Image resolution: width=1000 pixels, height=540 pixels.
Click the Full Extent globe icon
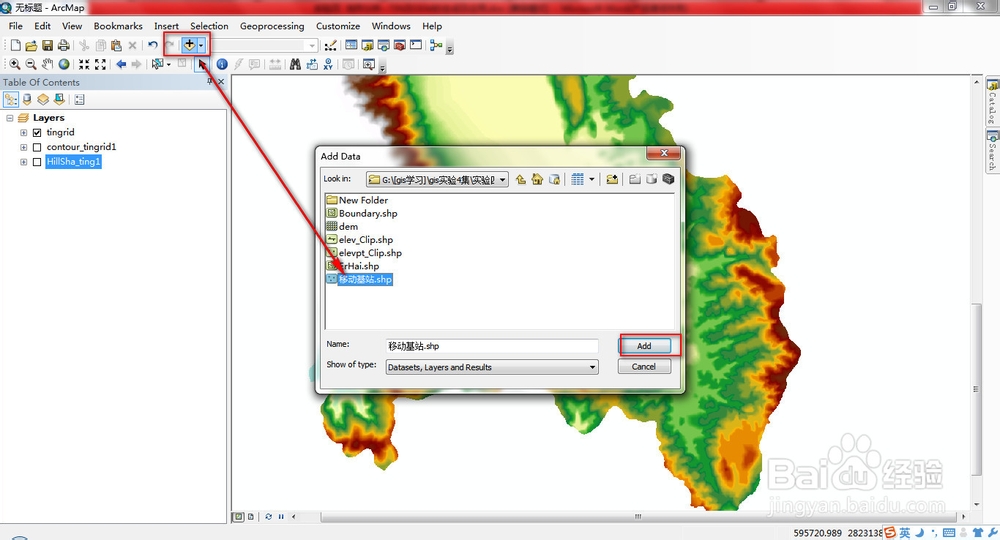[64, 64]
